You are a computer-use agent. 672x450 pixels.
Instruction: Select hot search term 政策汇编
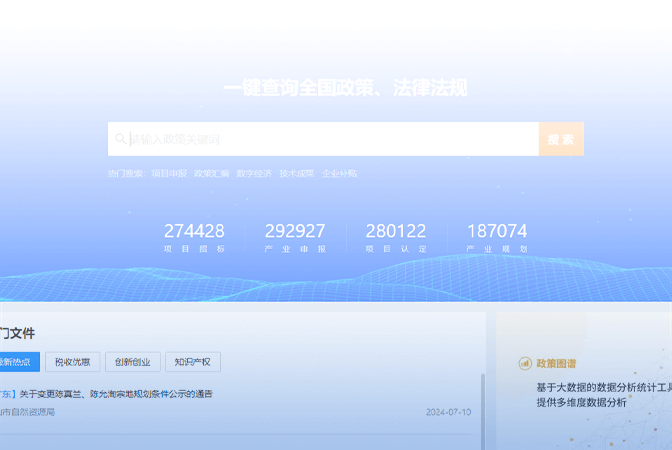(211, 173)
